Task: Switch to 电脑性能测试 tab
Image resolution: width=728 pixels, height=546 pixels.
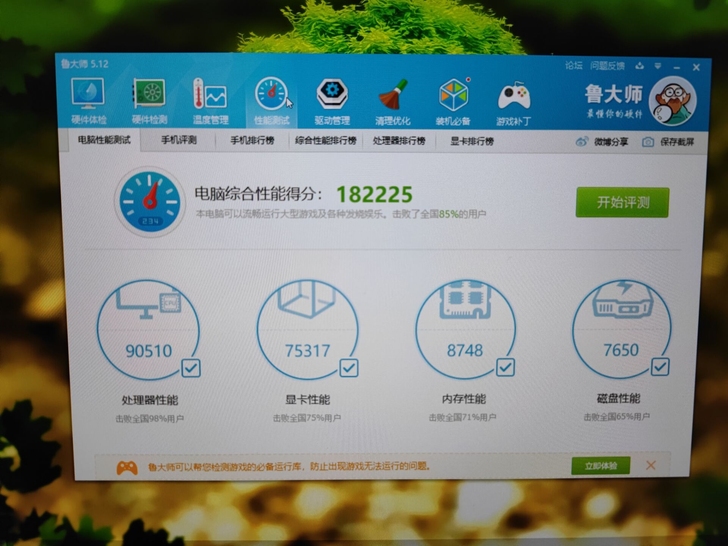Action: pos(104,140)
